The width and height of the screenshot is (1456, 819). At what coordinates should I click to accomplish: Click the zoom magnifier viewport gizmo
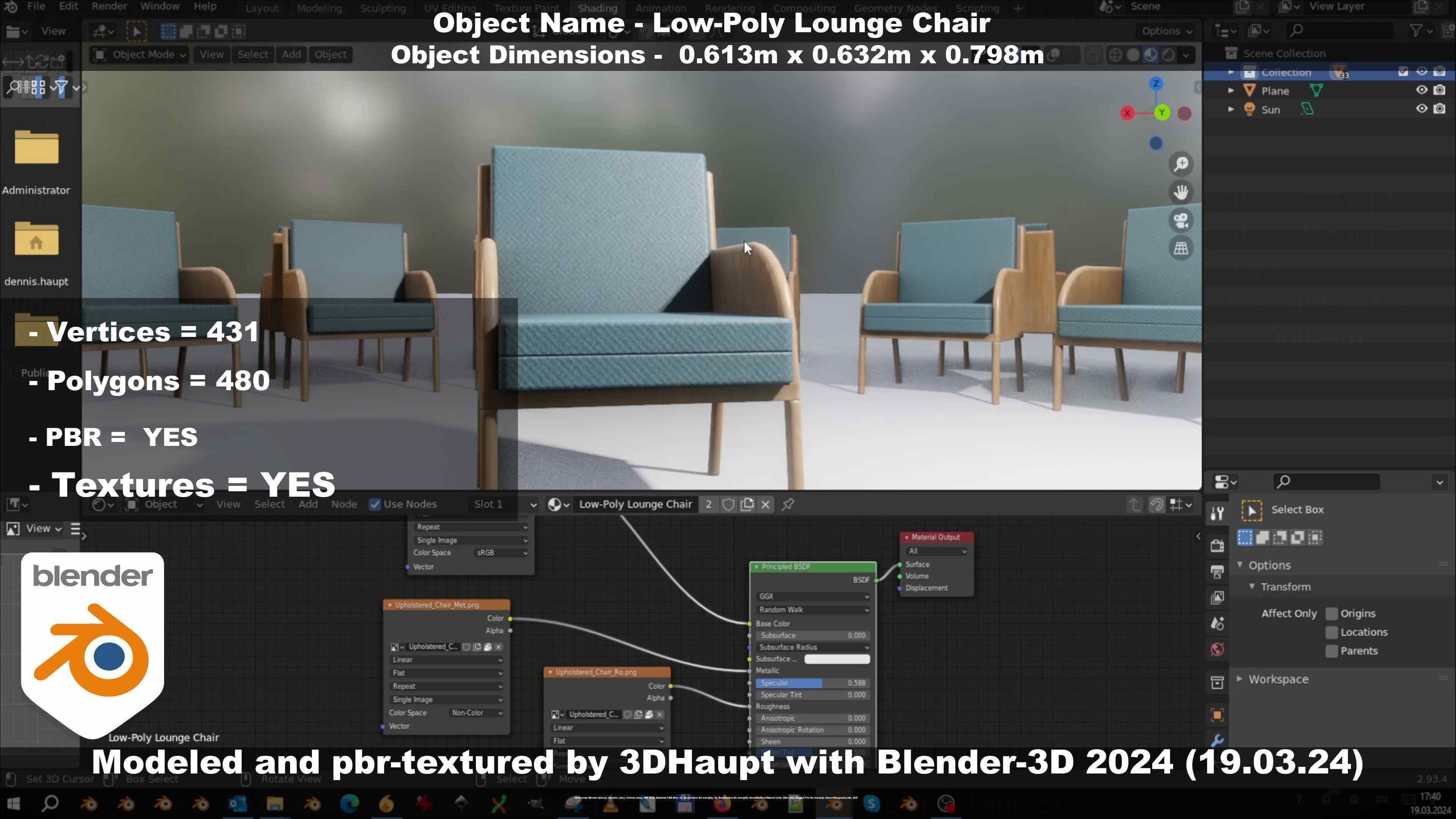pyautogui.click(x=1181, y=164)
